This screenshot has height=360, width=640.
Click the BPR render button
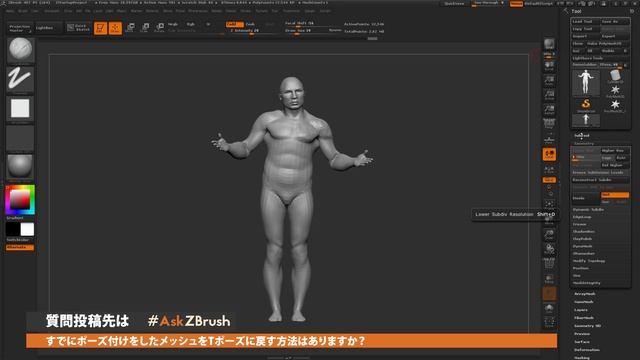[549, 45]
